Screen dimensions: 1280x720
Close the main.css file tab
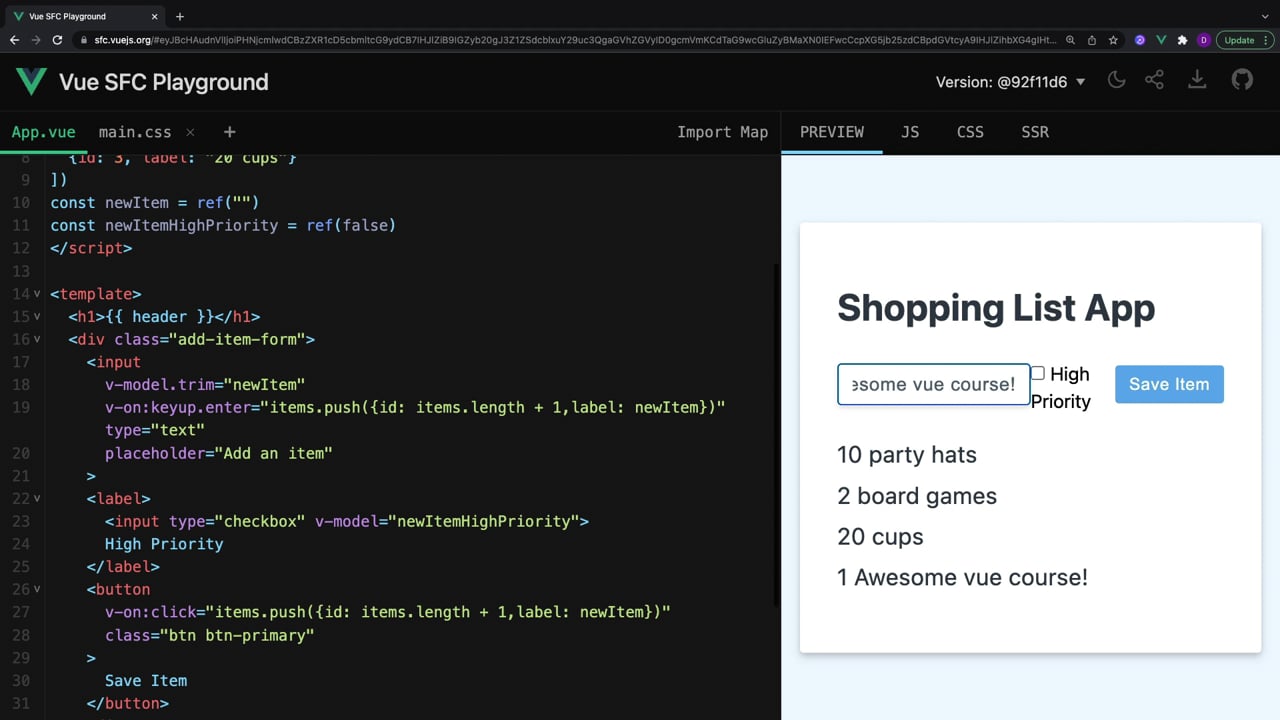[190, 132]
